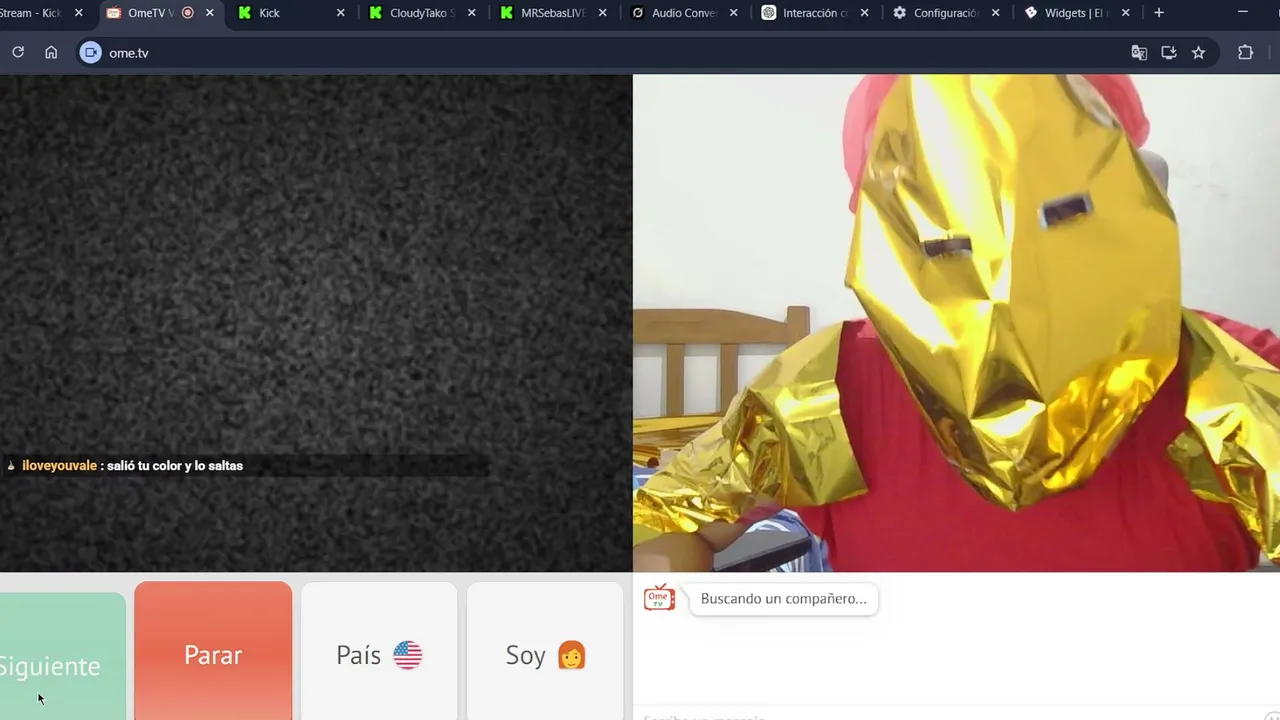Open the Audio Converter tab
Screen dimensions: 1280x720
click(684, 13)
